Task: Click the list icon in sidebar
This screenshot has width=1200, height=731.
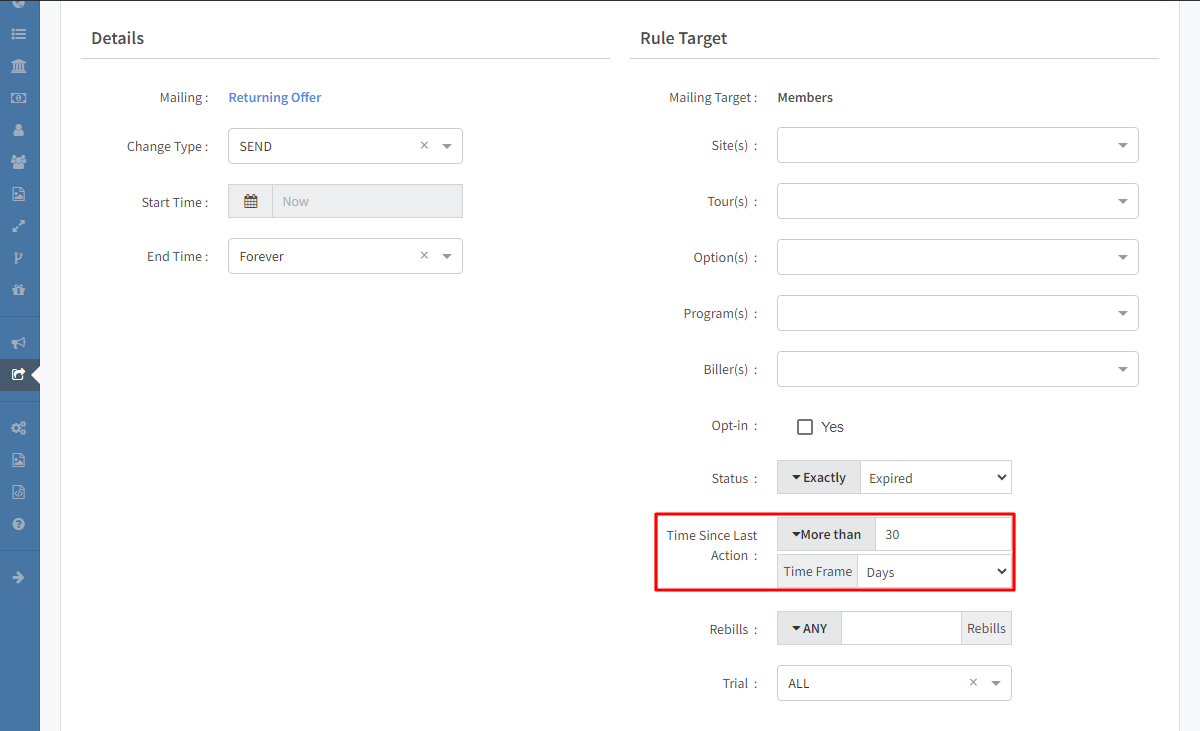Action: [18, 34]
